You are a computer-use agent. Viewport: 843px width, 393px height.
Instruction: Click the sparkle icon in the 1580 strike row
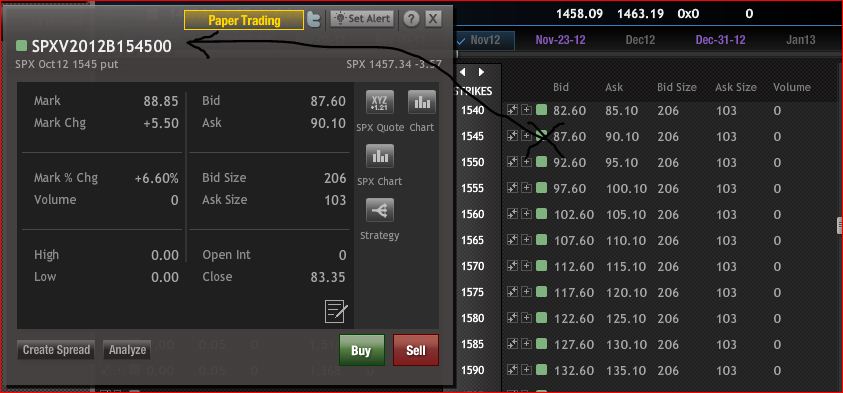tap(512, 318)
